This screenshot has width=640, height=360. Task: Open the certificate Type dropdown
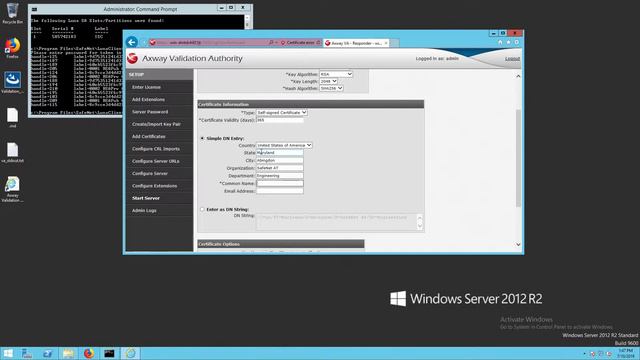pos(282,112)
